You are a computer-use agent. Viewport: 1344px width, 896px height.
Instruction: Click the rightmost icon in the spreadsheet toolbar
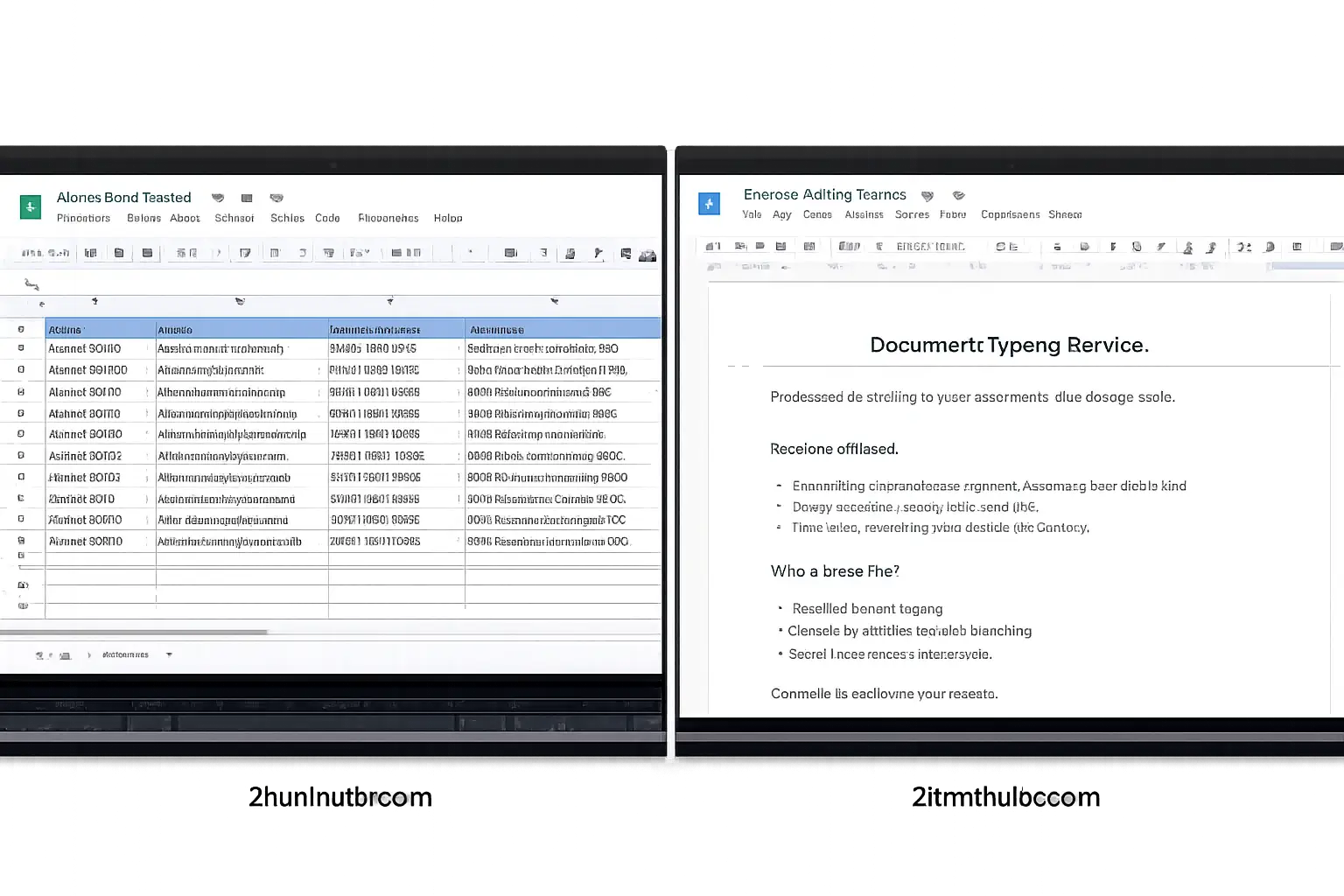point(647,255)
